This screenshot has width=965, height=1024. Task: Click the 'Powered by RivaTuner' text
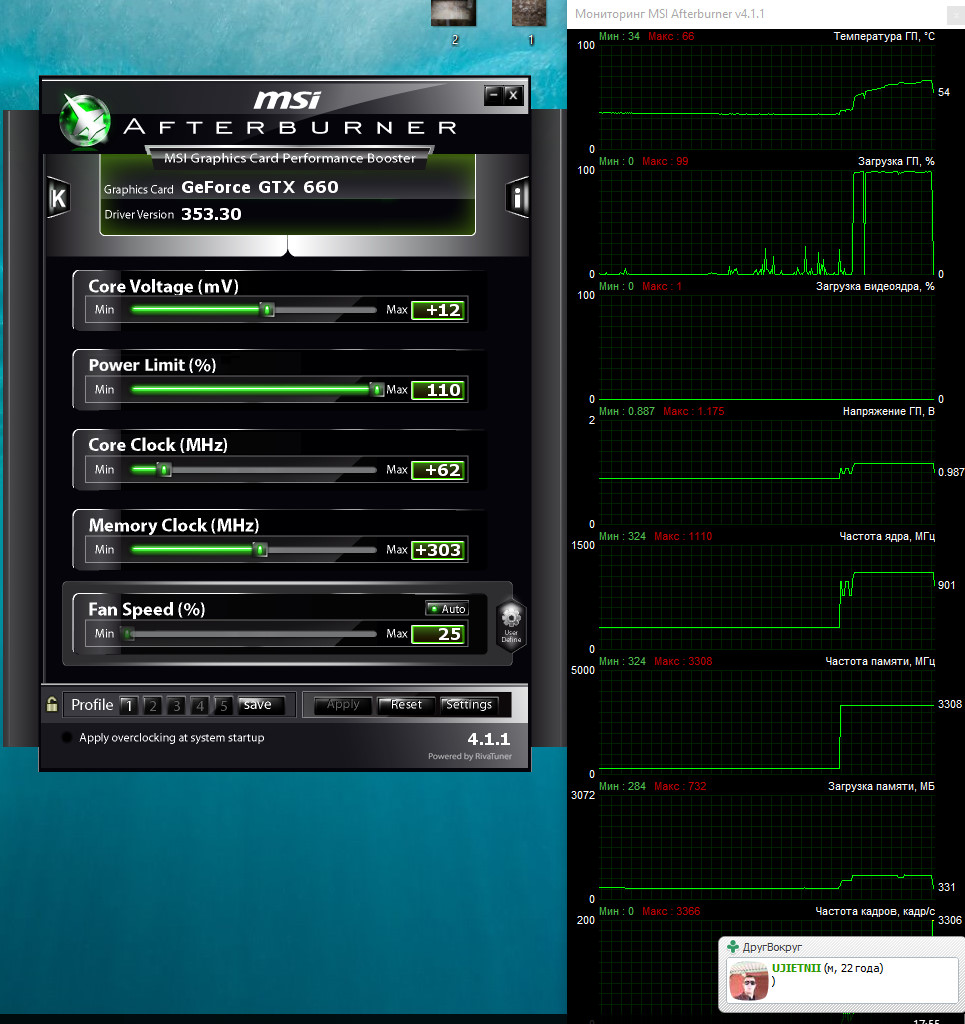470,756
